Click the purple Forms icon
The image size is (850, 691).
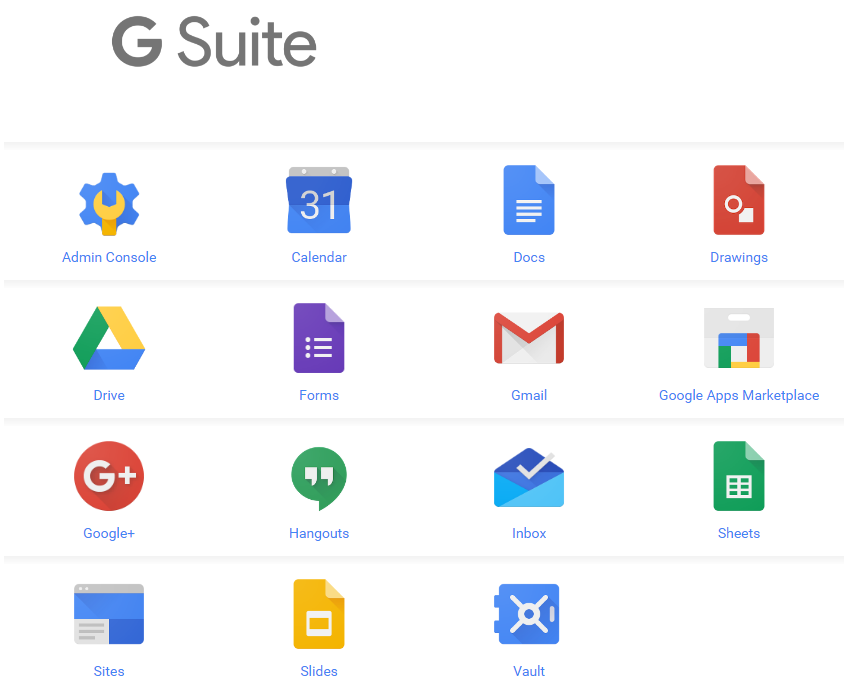pos(319,338)
